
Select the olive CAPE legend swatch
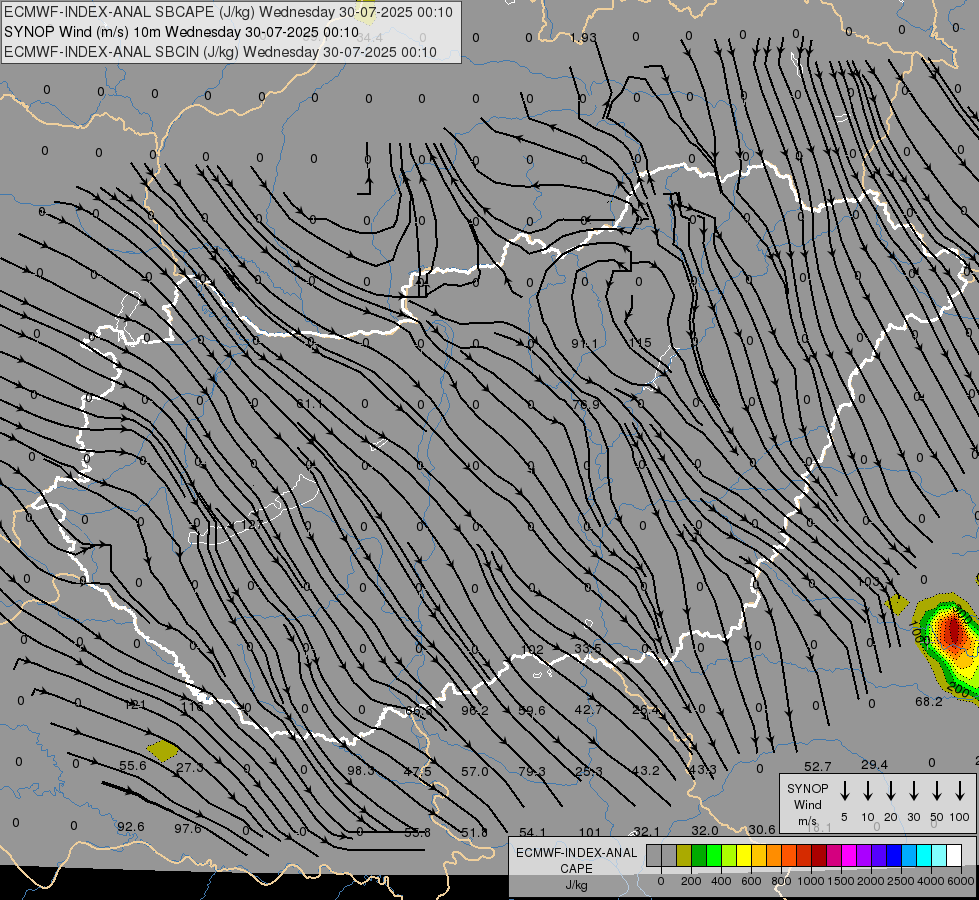[684, 856]
